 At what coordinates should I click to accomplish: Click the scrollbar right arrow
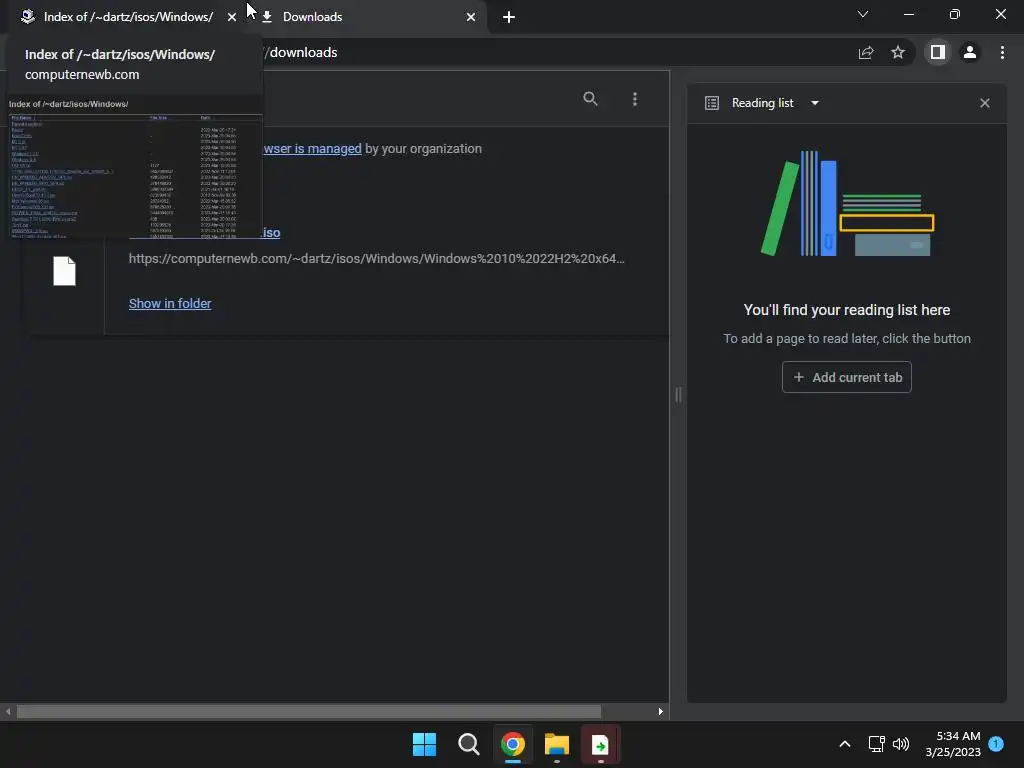point(661,711)
